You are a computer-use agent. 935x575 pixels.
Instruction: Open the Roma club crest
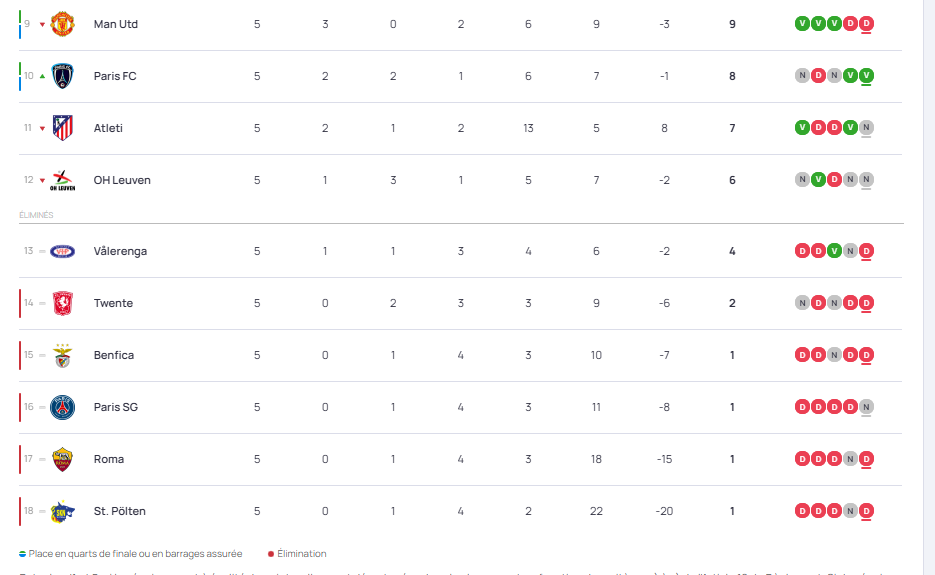coord(63,459)
